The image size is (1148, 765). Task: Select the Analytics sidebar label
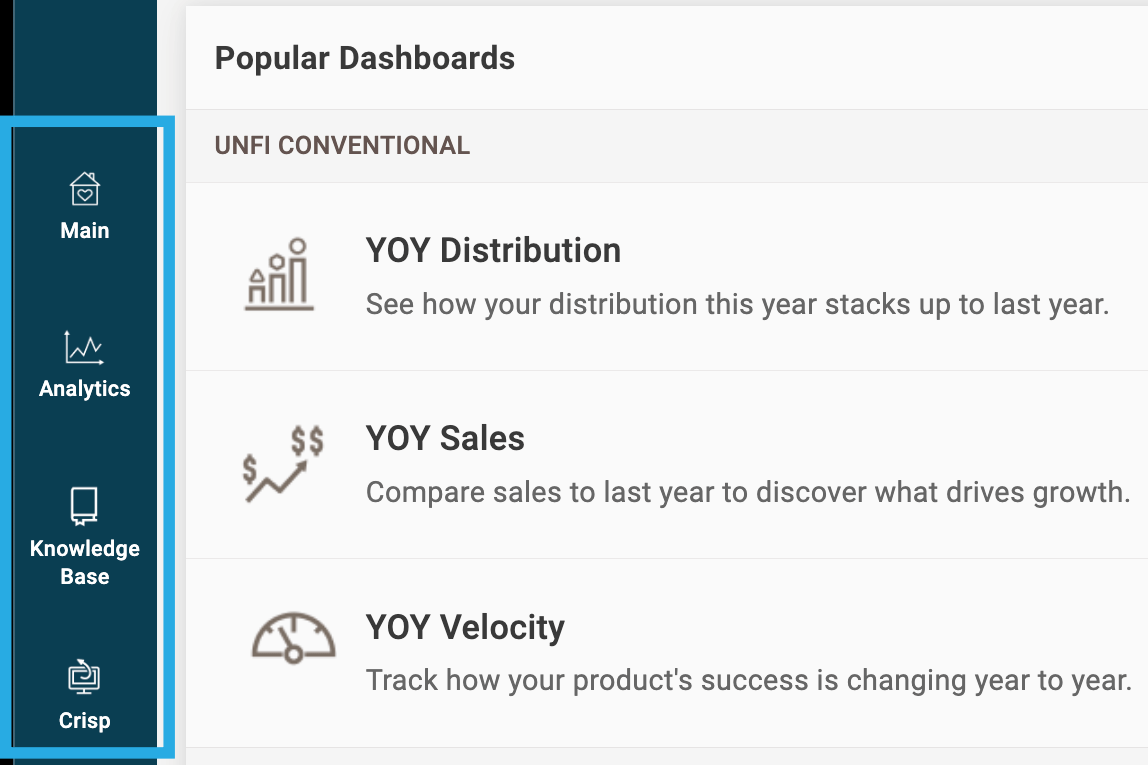click(x=85, y=389)
